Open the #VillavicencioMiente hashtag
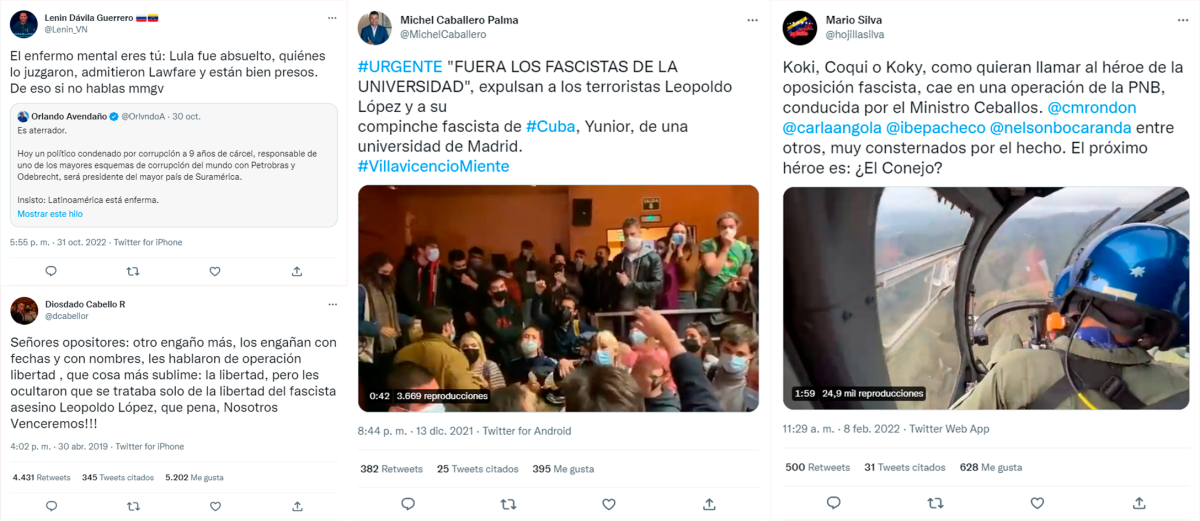This screenshot has width=1200, height=521. click(433, 166)
